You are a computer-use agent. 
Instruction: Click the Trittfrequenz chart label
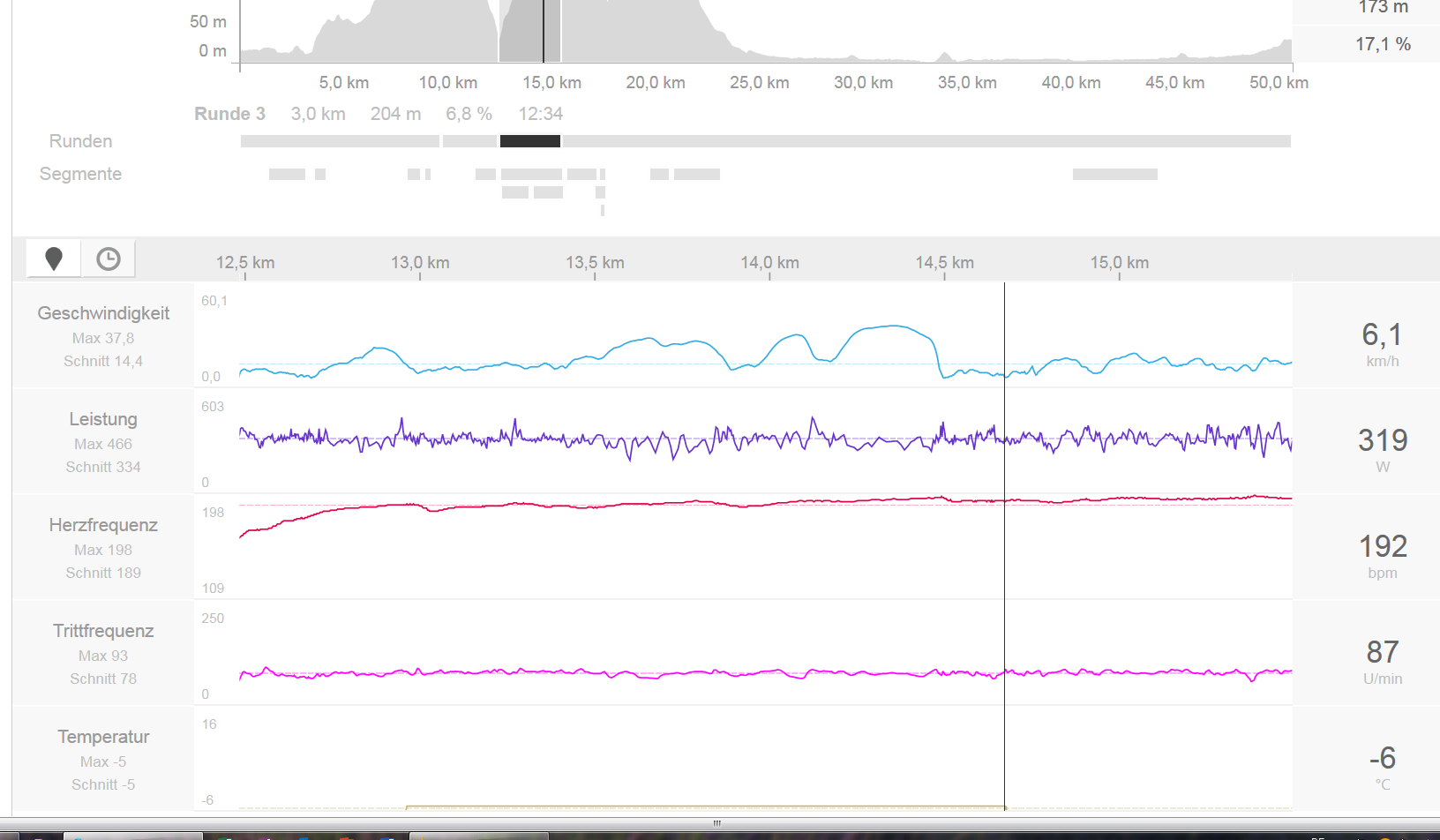103,631
